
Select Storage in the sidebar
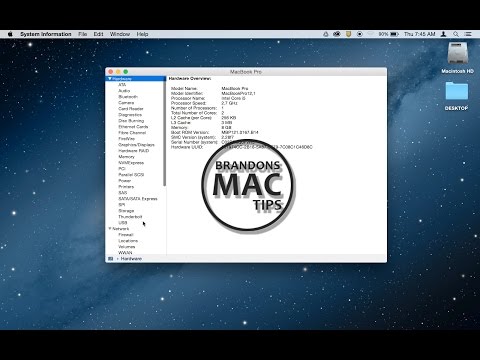(x=126, y=211)
